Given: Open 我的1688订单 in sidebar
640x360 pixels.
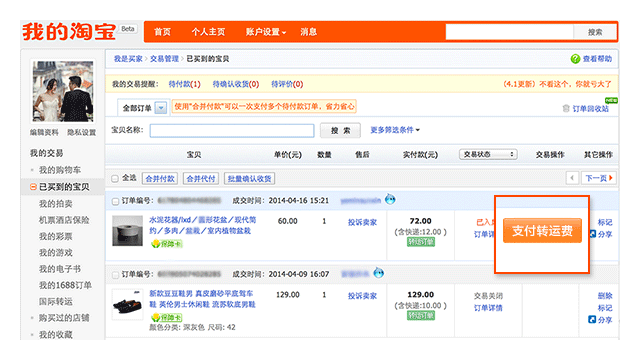Looking at the screenshot, I should [x=65, y=285].
